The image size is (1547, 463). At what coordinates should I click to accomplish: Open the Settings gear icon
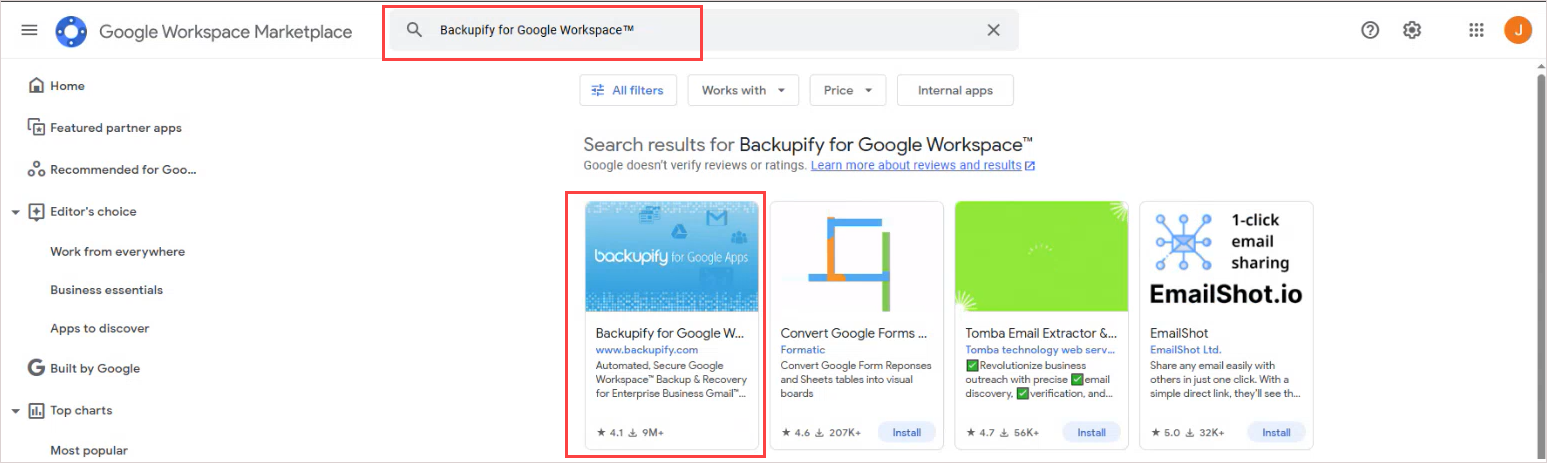coord(1412,30)
